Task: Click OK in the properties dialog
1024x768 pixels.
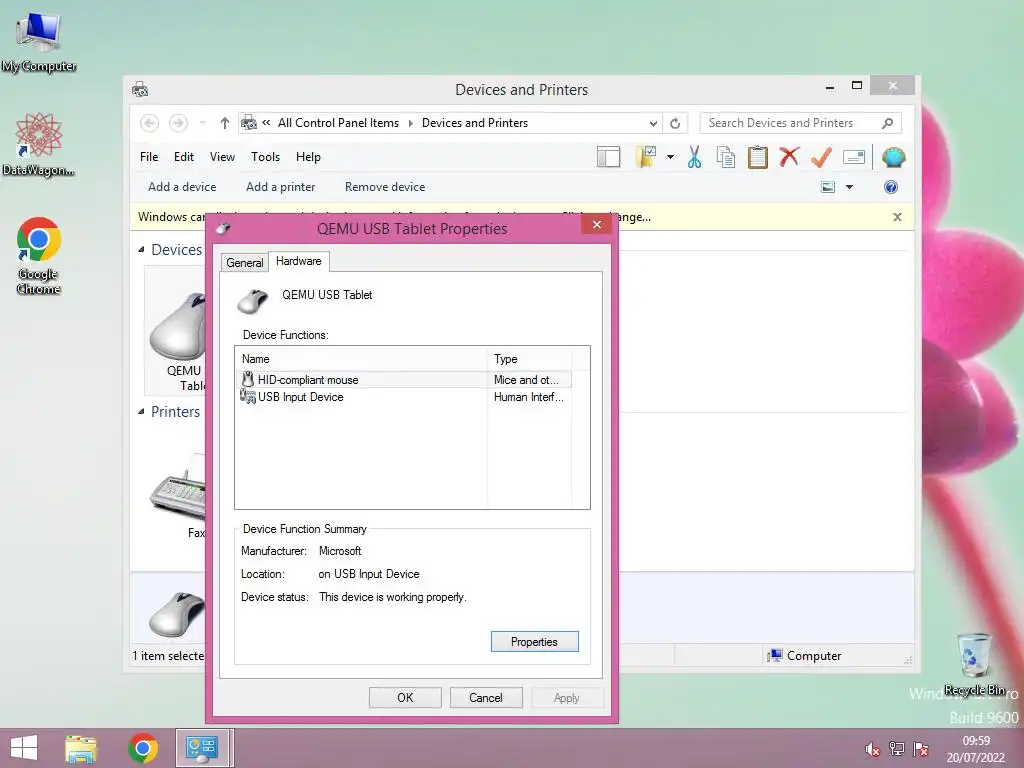Action: coord(405,698)
